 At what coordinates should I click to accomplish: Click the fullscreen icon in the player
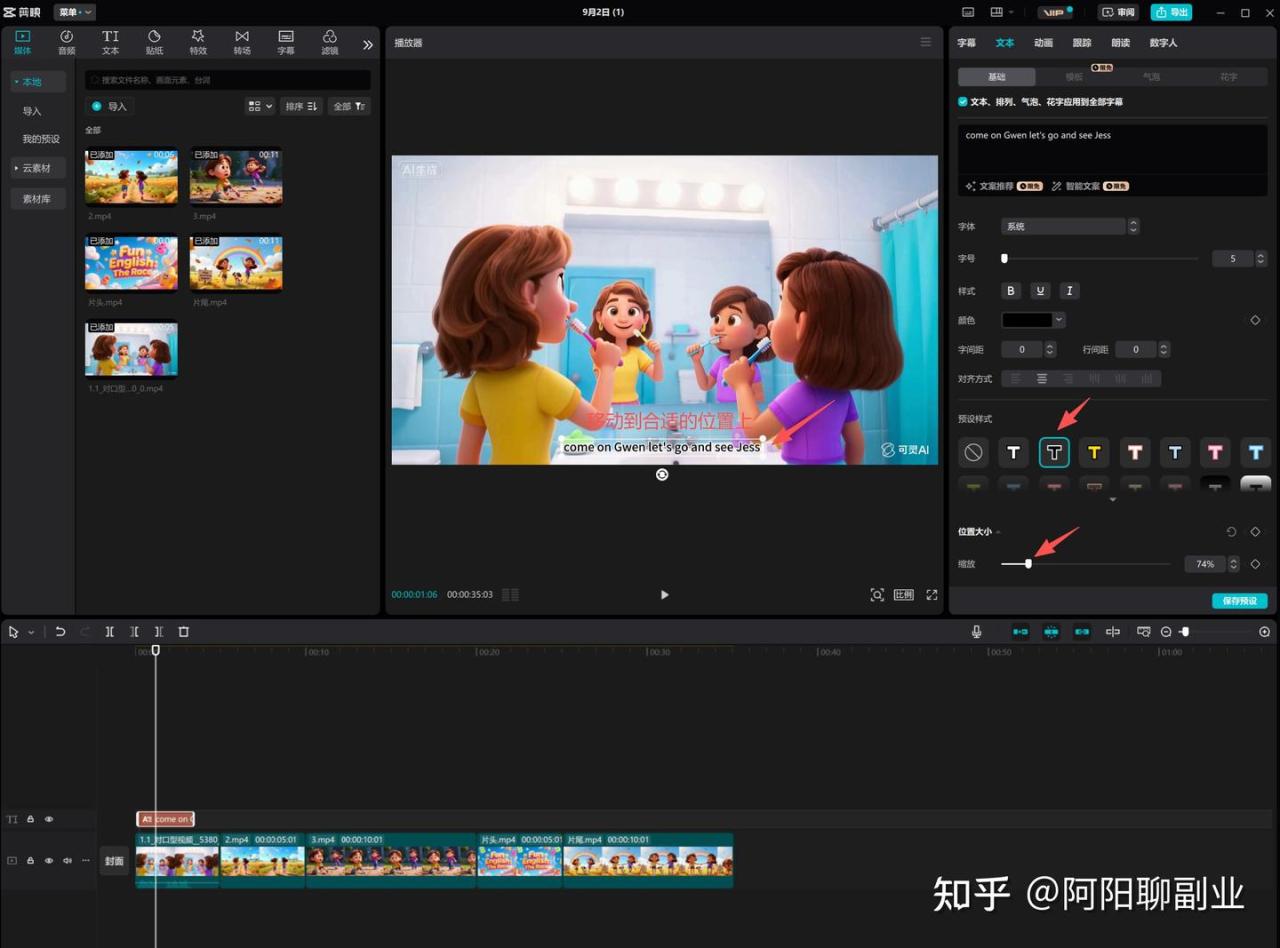(x=931, y=595)
